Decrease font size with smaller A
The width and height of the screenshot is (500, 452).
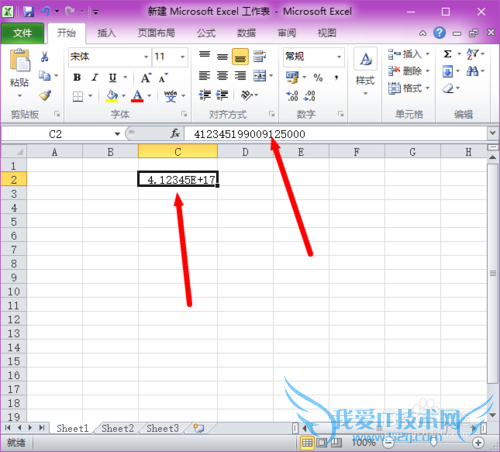point(163,78)
